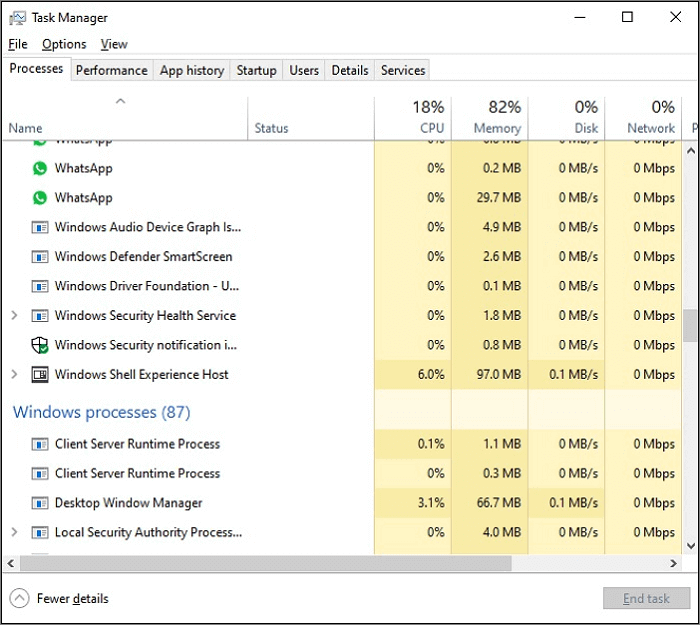
Task: Expand Windows Security Health Service row
Action: (x=14, y=316)
